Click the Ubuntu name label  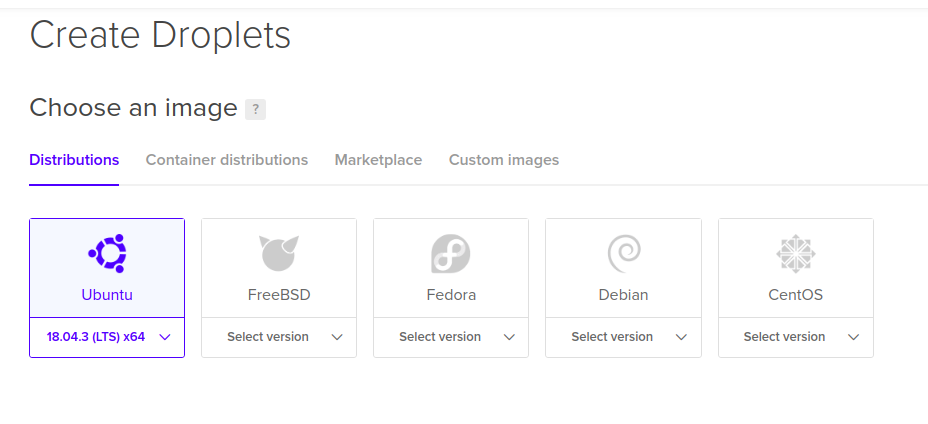tap(107, 295)
